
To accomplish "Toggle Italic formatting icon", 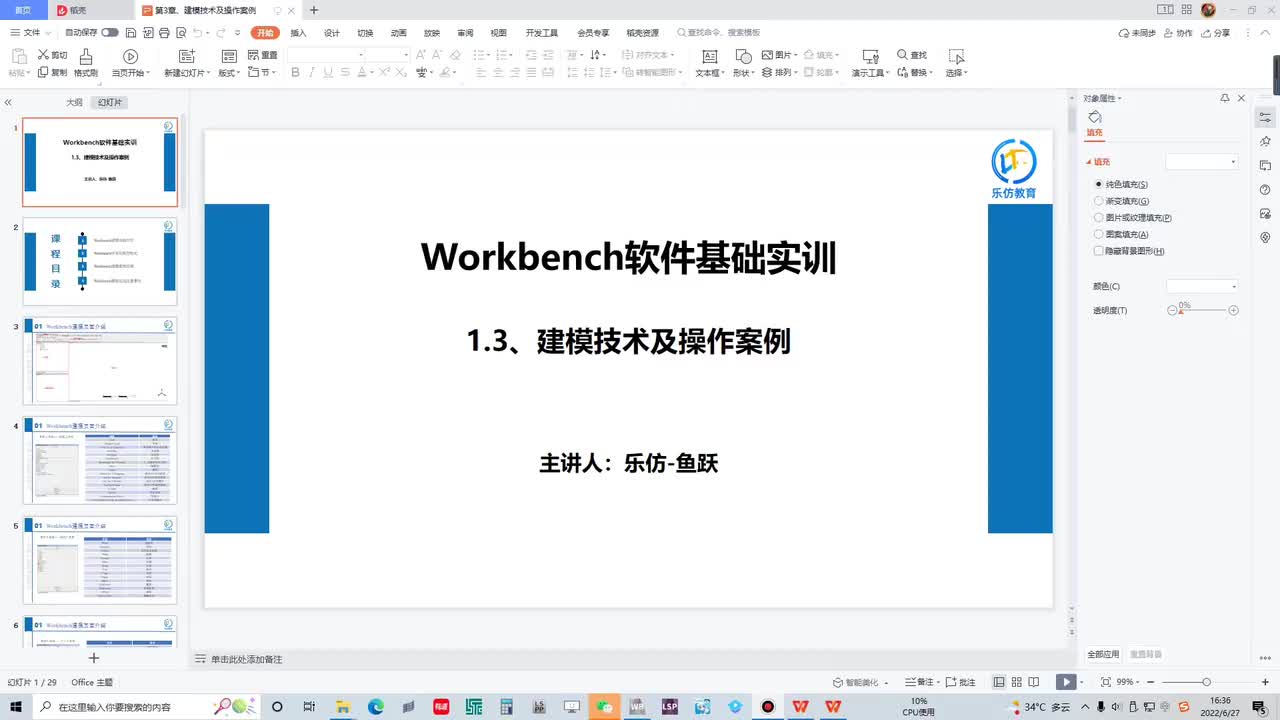I will pos(312,72).
